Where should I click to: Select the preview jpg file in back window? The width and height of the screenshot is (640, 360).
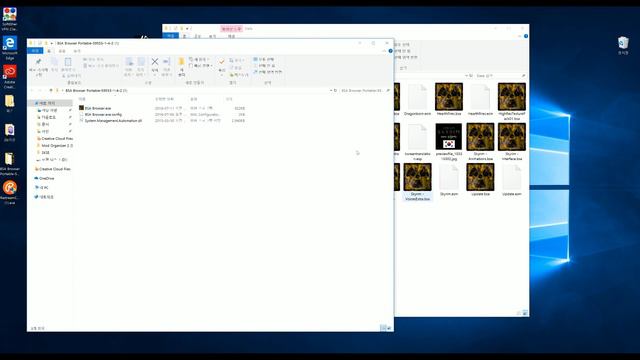(449, 142)
